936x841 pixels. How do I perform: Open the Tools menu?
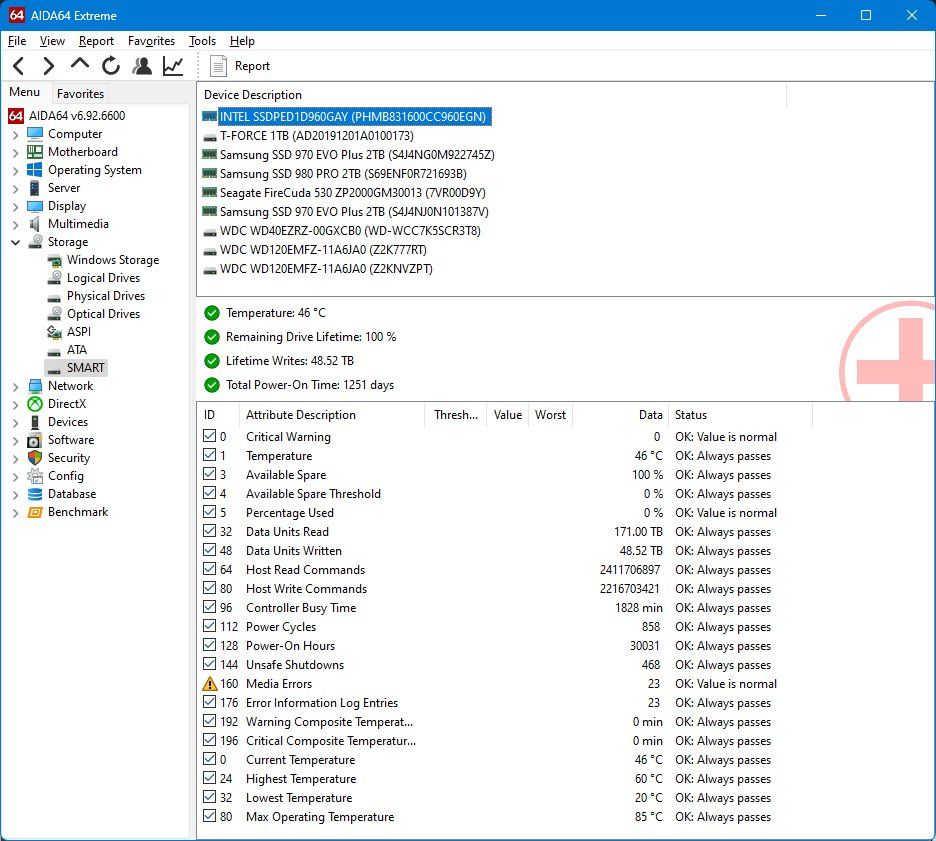[x=202, y=41]
